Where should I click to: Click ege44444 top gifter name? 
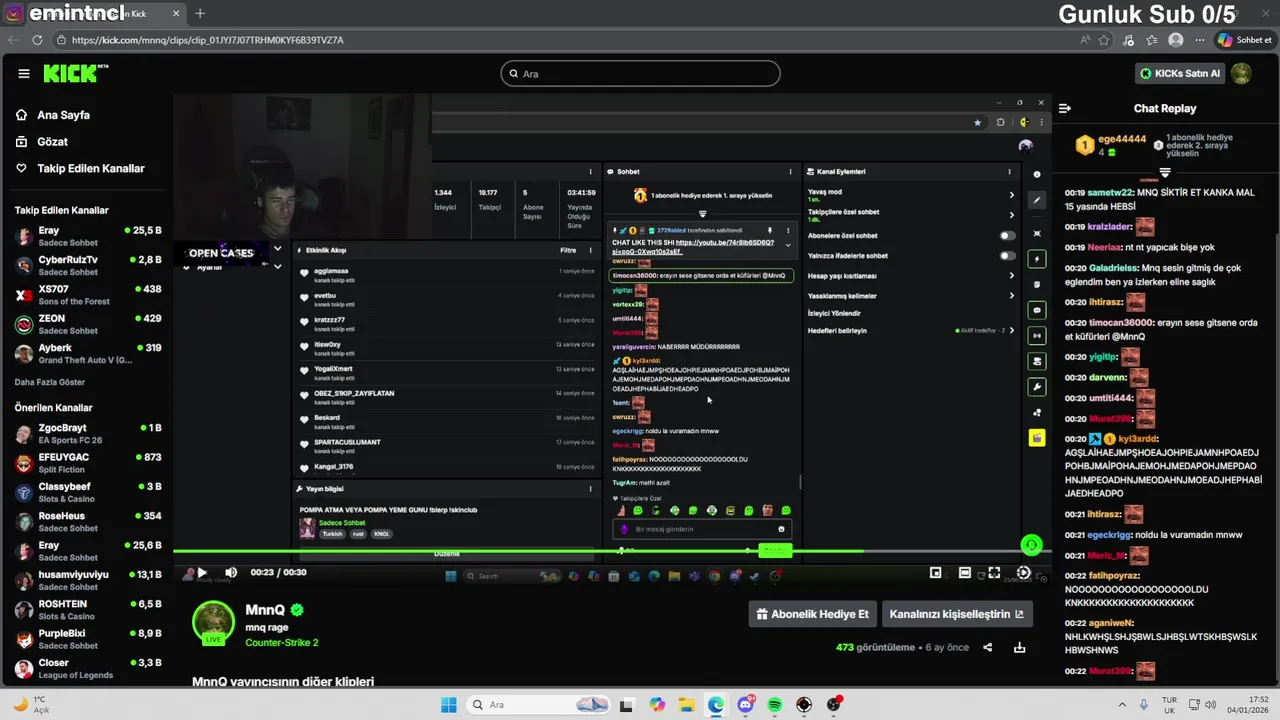pos(1121,140)
